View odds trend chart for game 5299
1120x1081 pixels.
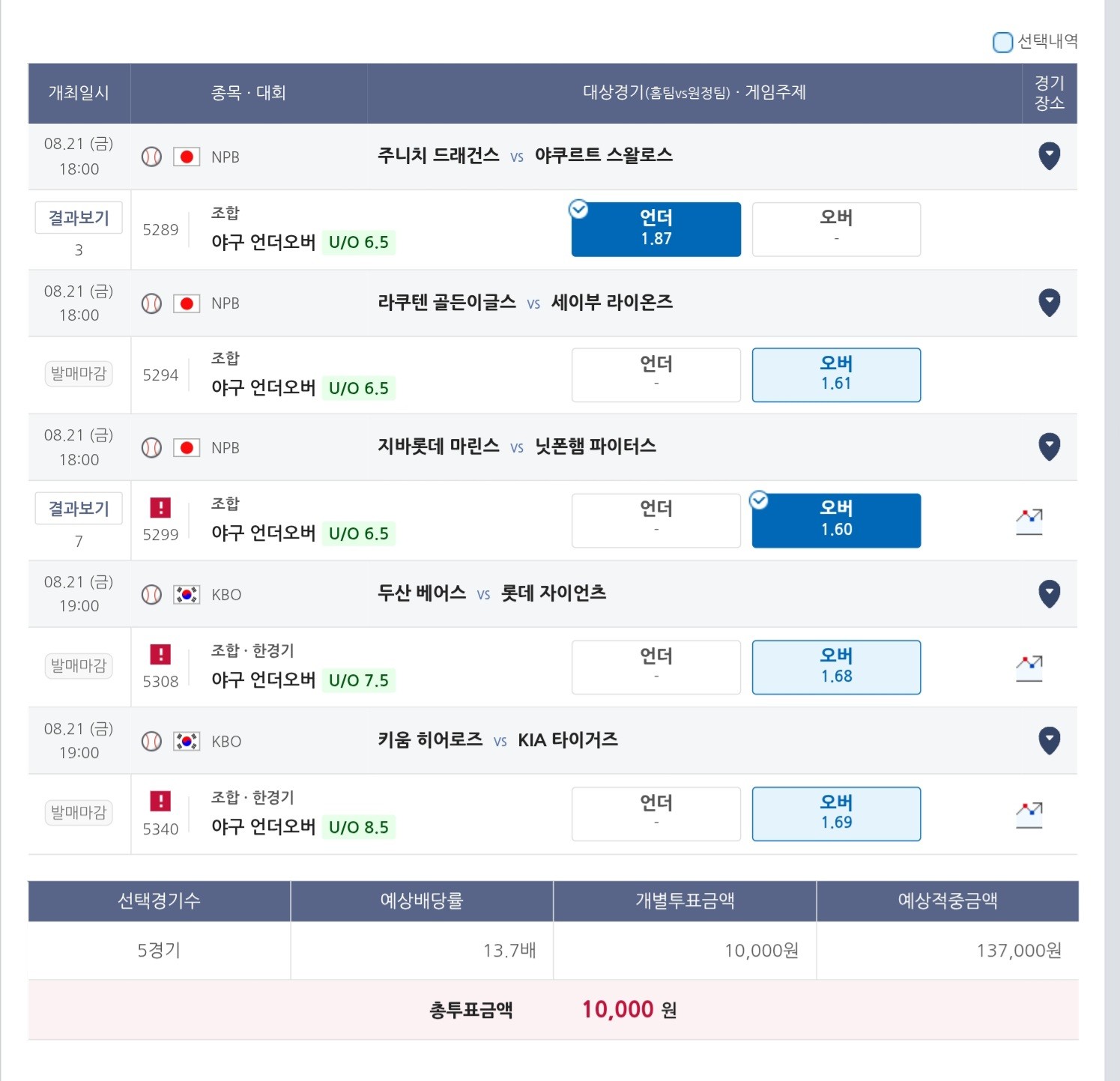1029,521
